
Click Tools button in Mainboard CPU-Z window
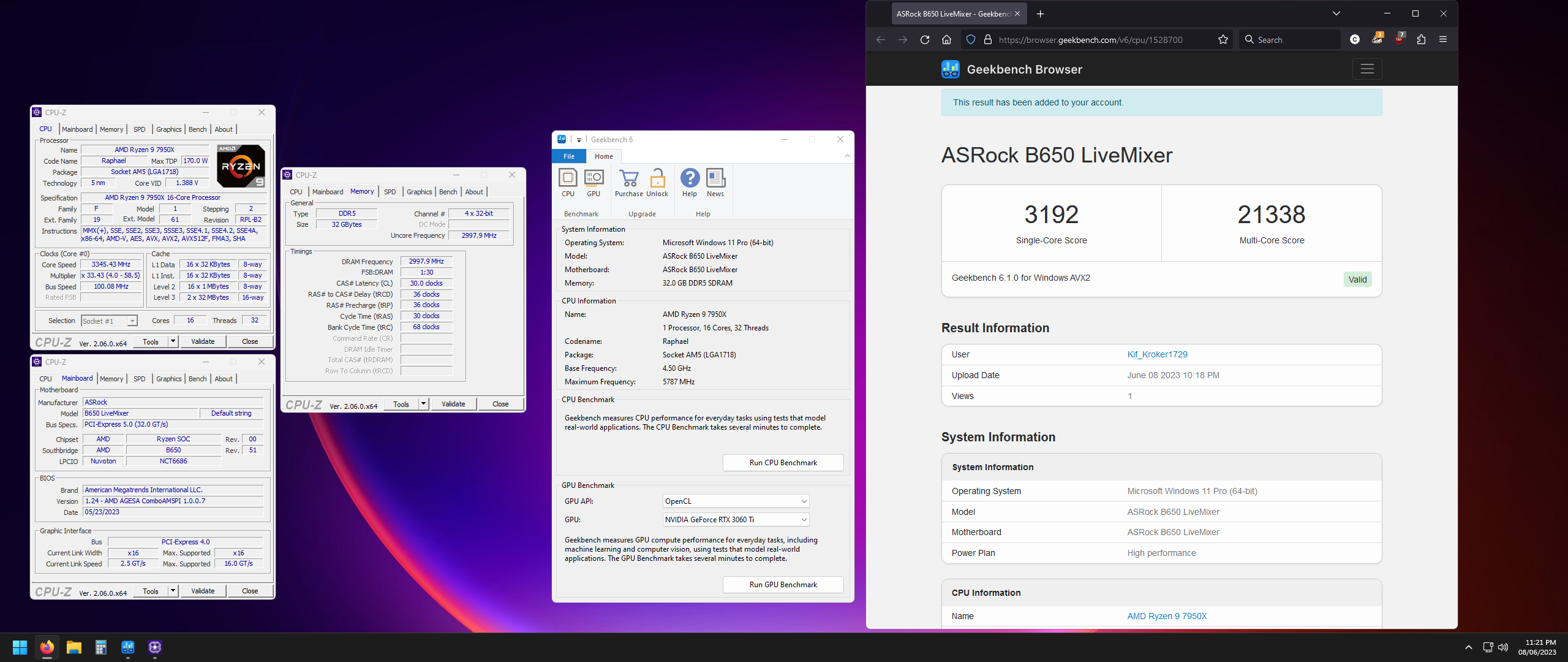tap(151, 591)
